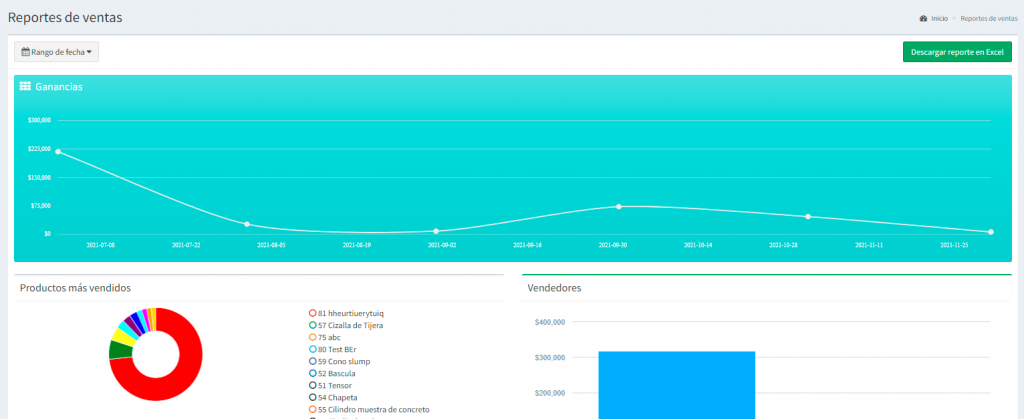Go to Inicio in the breadcrumb
The width and height of the screenshot is (1024, 419).
pos(939,19)
